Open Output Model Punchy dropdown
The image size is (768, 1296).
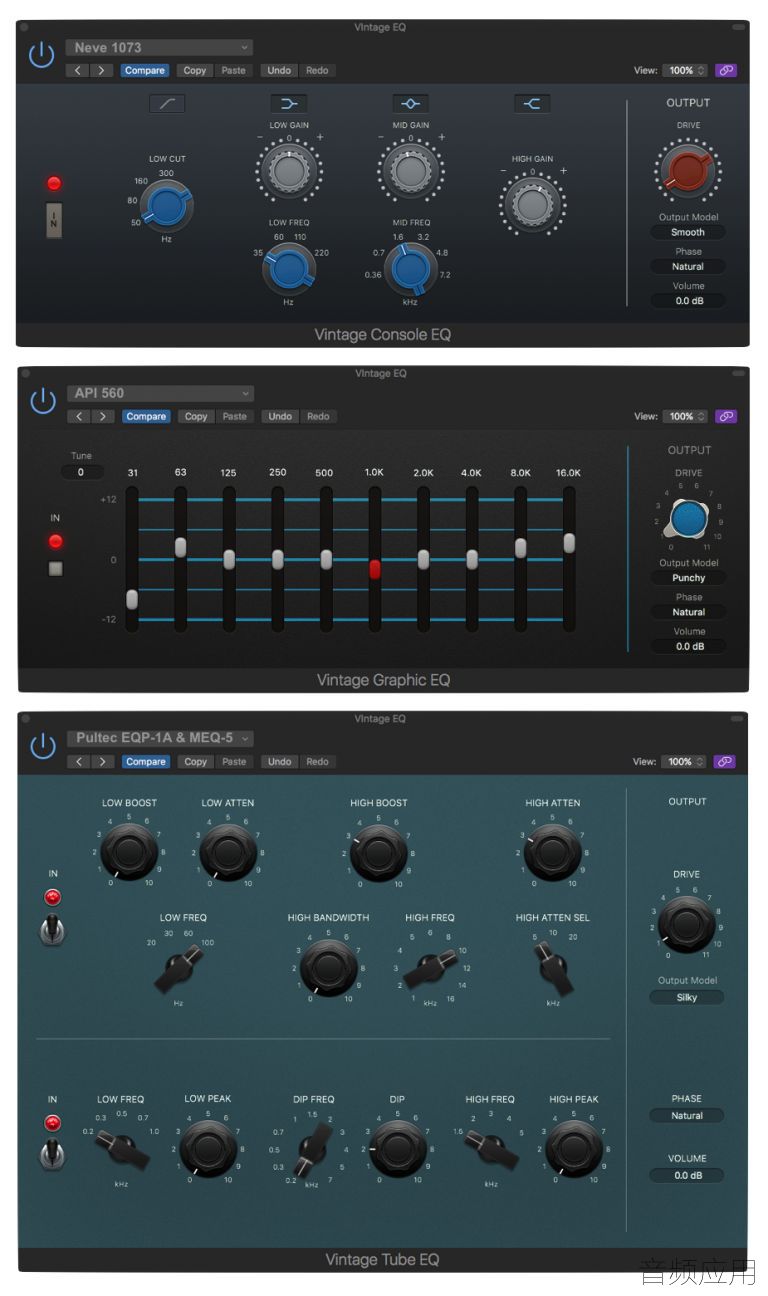(688, 578)
